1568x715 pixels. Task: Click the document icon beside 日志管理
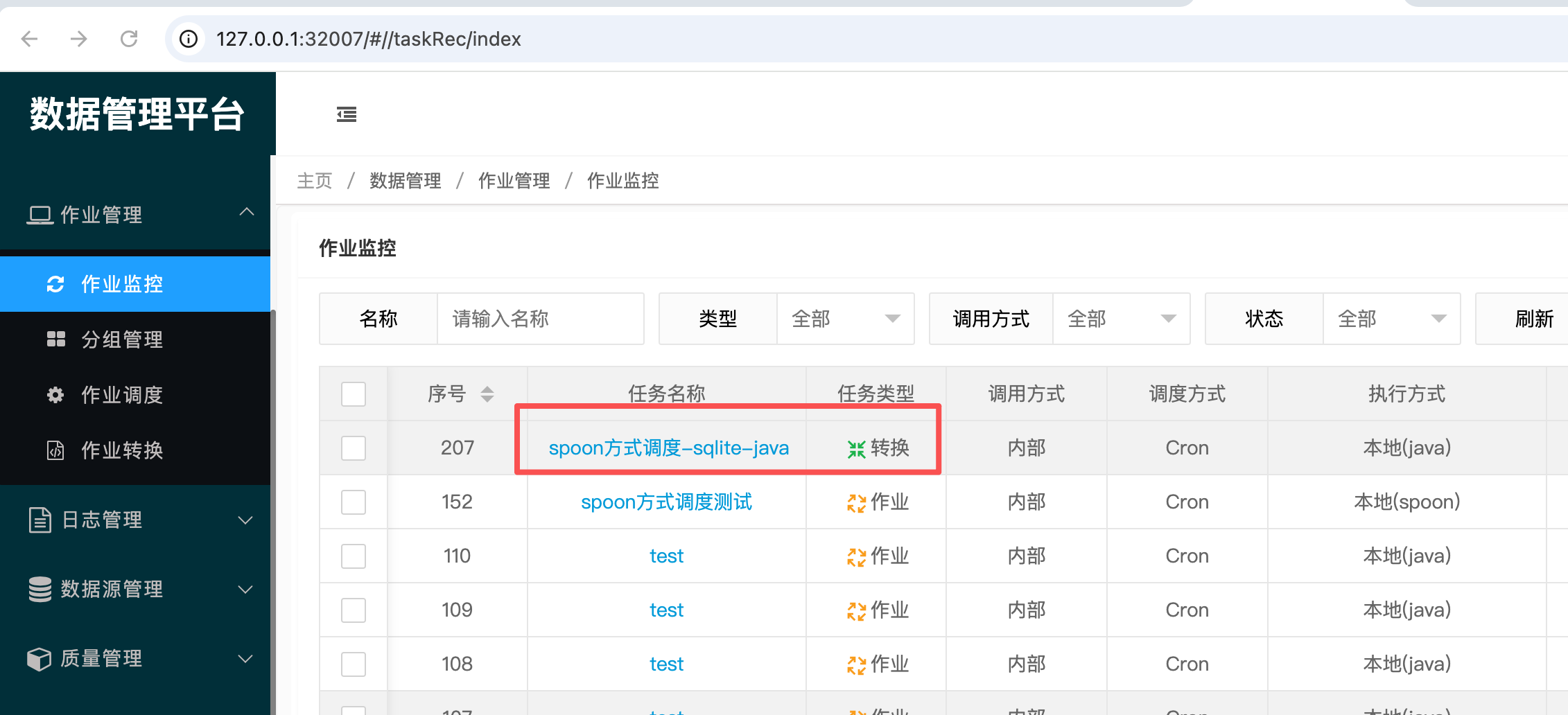tap(40, 520)
